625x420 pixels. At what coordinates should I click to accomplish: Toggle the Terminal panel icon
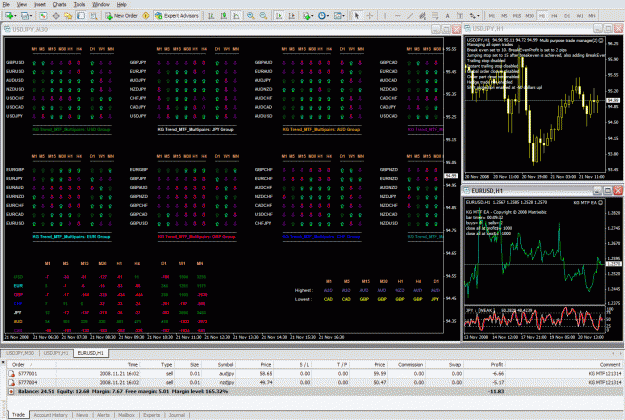pyautogui.click(x=81, y=16)
